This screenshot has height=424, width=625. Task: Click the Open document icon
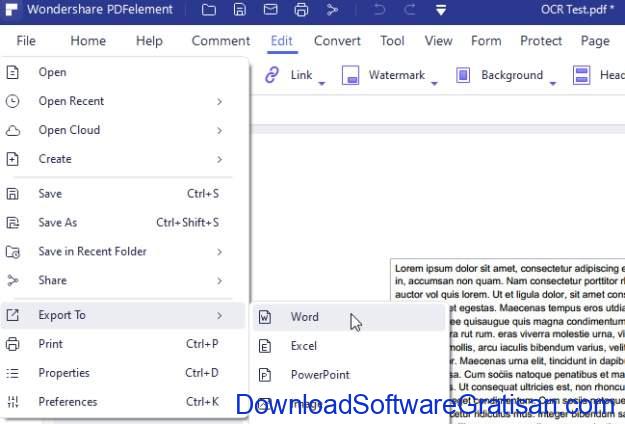(x=13, y=73)
